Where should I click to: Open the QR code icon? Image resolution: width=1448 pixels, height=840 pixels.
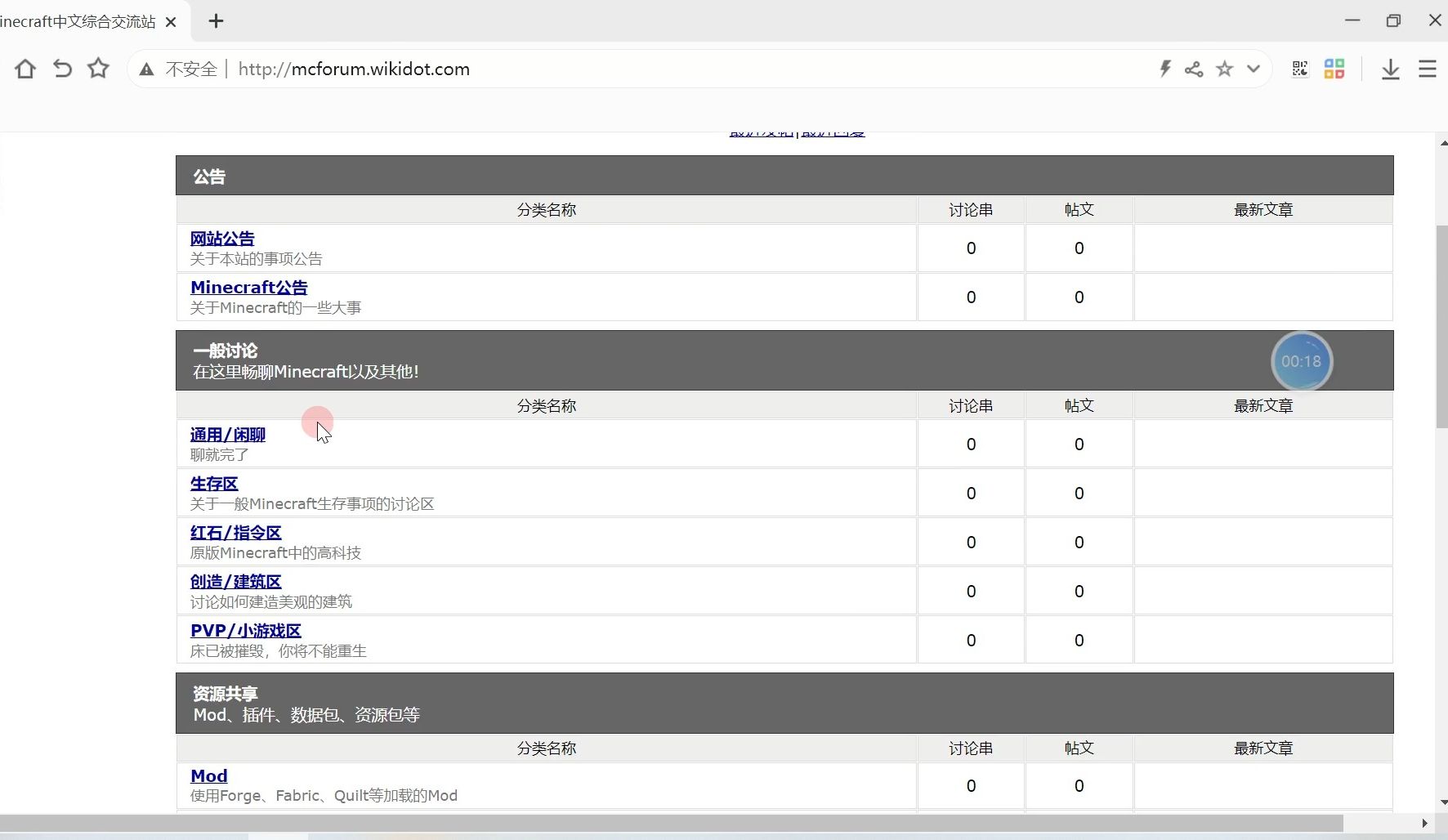coord(1300,69)
